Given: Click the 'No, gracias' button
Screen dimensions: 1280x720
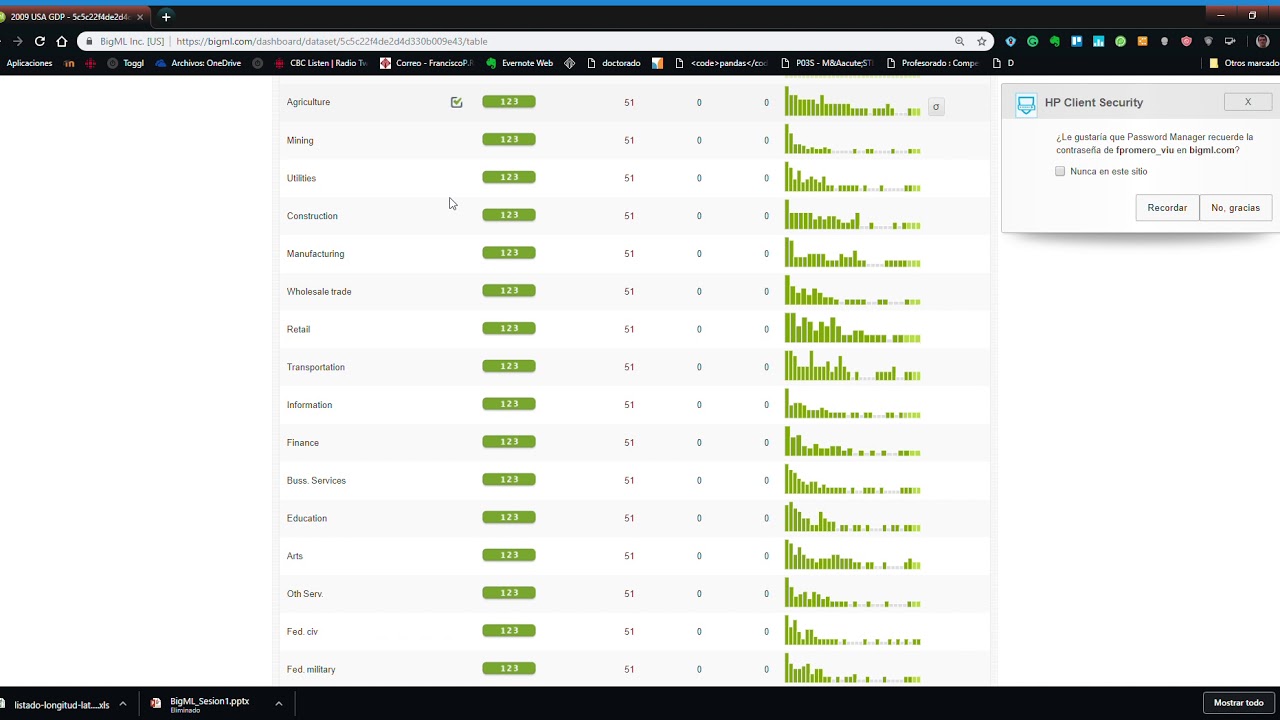Looking at the screenshot, I should (x=1235, y=208).
